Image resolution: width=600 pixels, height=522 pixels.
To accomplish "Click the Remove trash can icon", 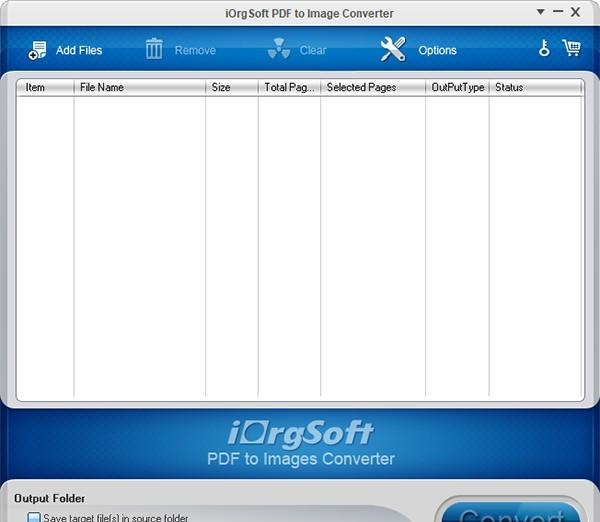I will [x=154, y=49].
